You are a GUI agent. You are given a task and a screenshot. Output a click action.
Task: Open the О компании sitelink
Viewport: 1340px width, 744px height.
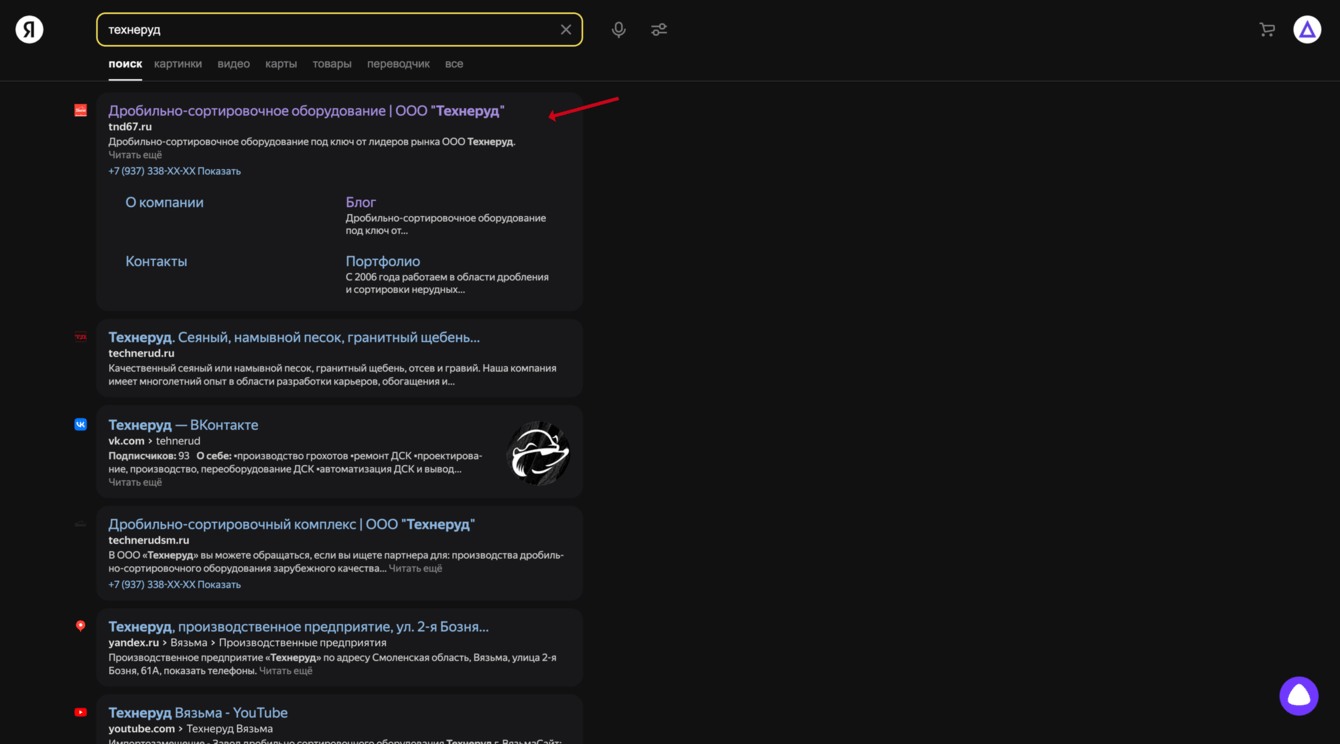(x=164, y=202)
